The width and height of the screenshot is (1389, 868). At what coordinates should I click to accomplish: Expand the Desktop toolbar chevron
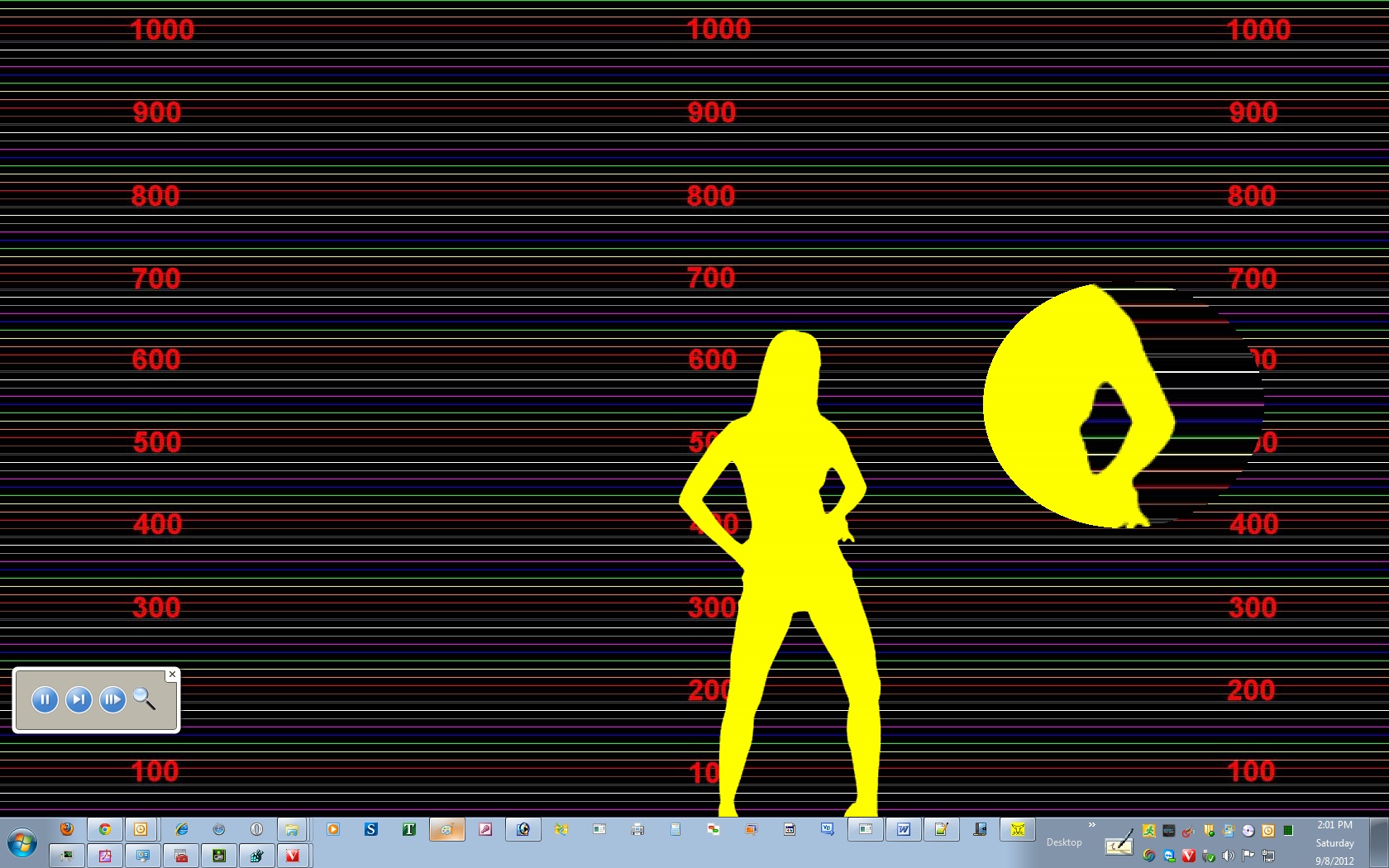(1091, 825)
